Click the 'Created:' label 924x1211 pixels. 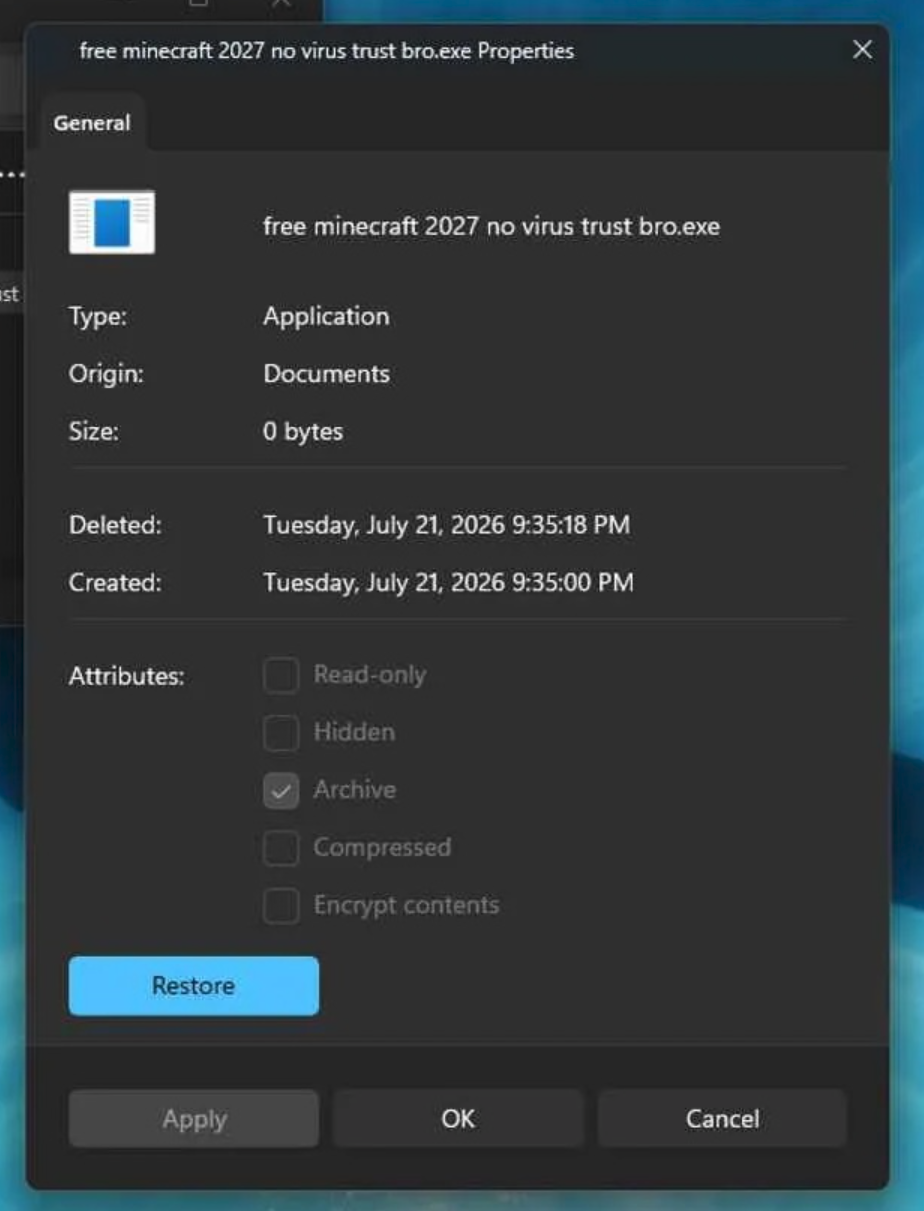tap(115, 582)
